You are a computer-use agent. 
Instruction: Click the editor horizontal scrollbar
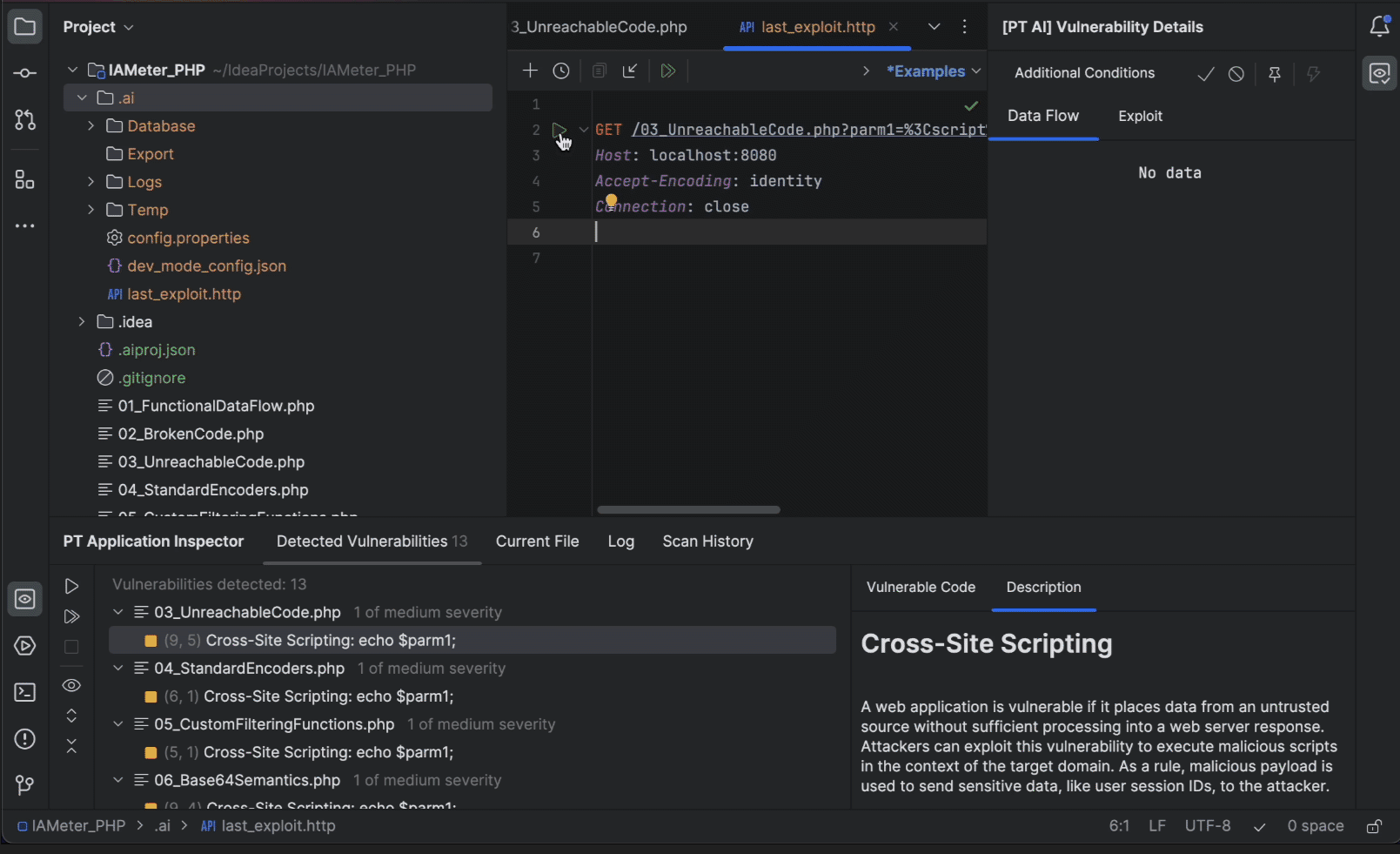(x=688, y=510)
